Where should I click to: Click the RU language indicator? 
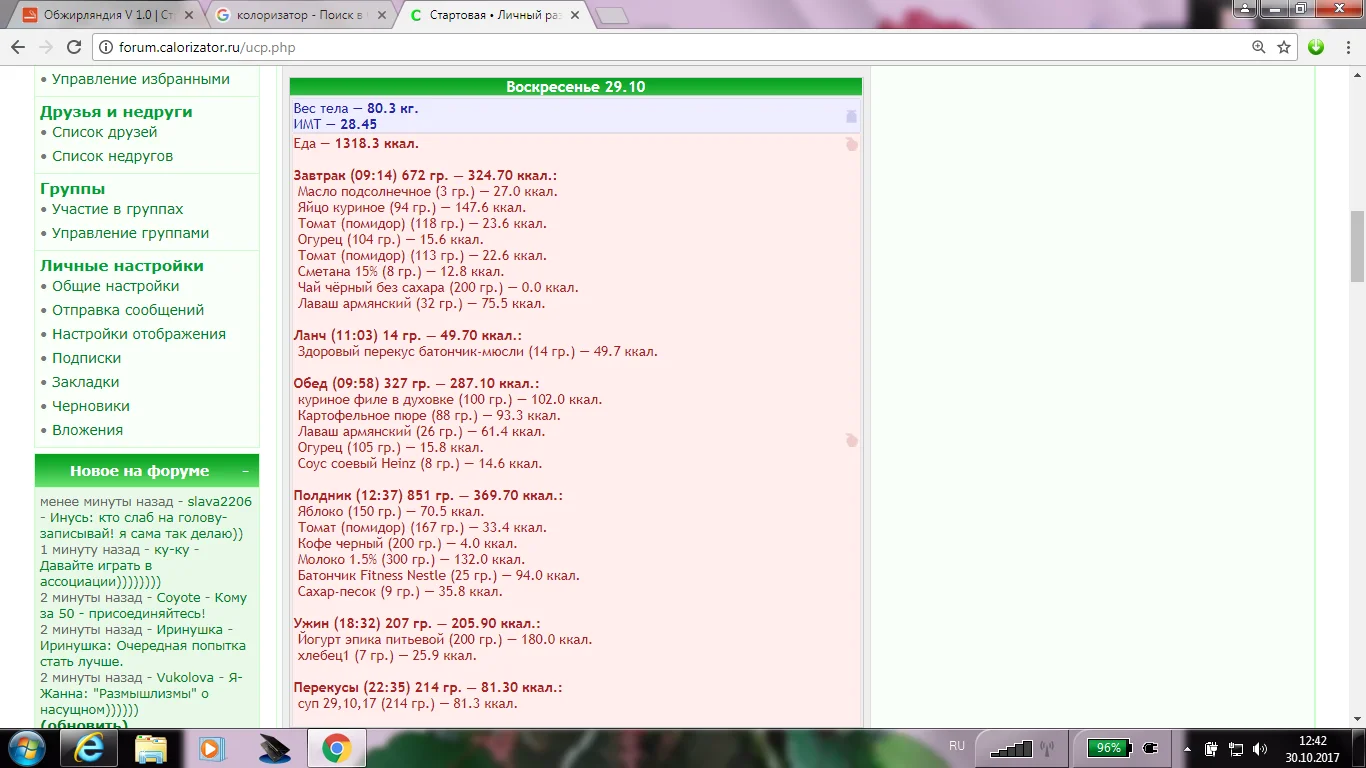click(957, 746)
